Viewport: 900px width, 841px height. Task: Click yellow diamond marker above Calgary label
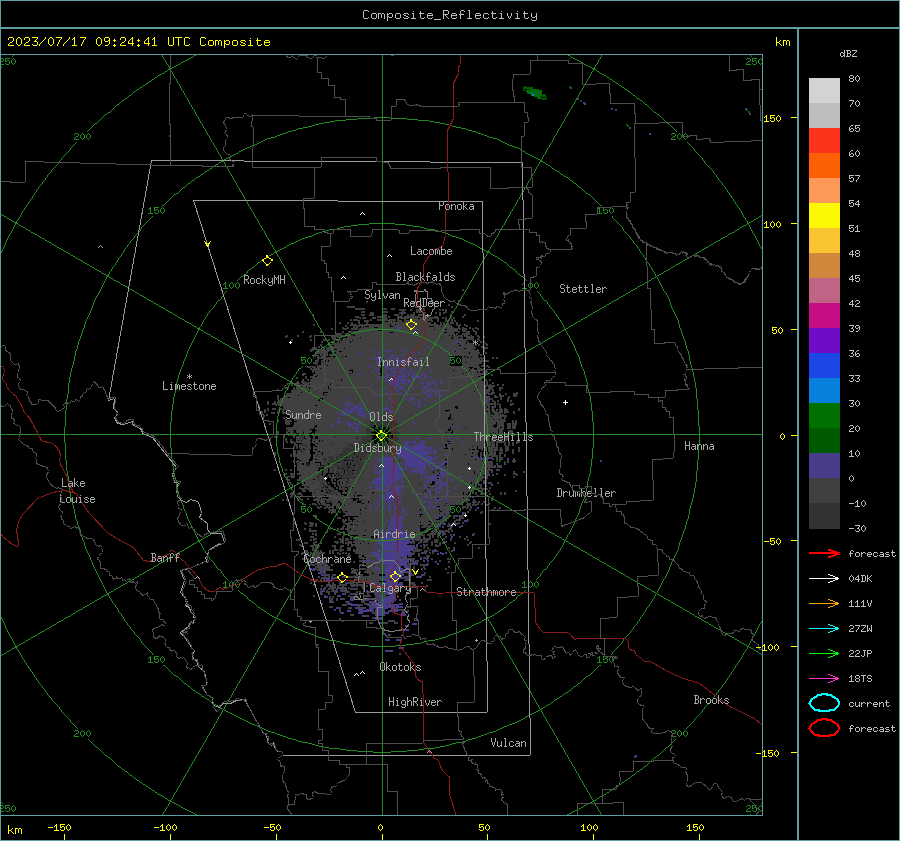pyautogui.click(x=395, y=576)
